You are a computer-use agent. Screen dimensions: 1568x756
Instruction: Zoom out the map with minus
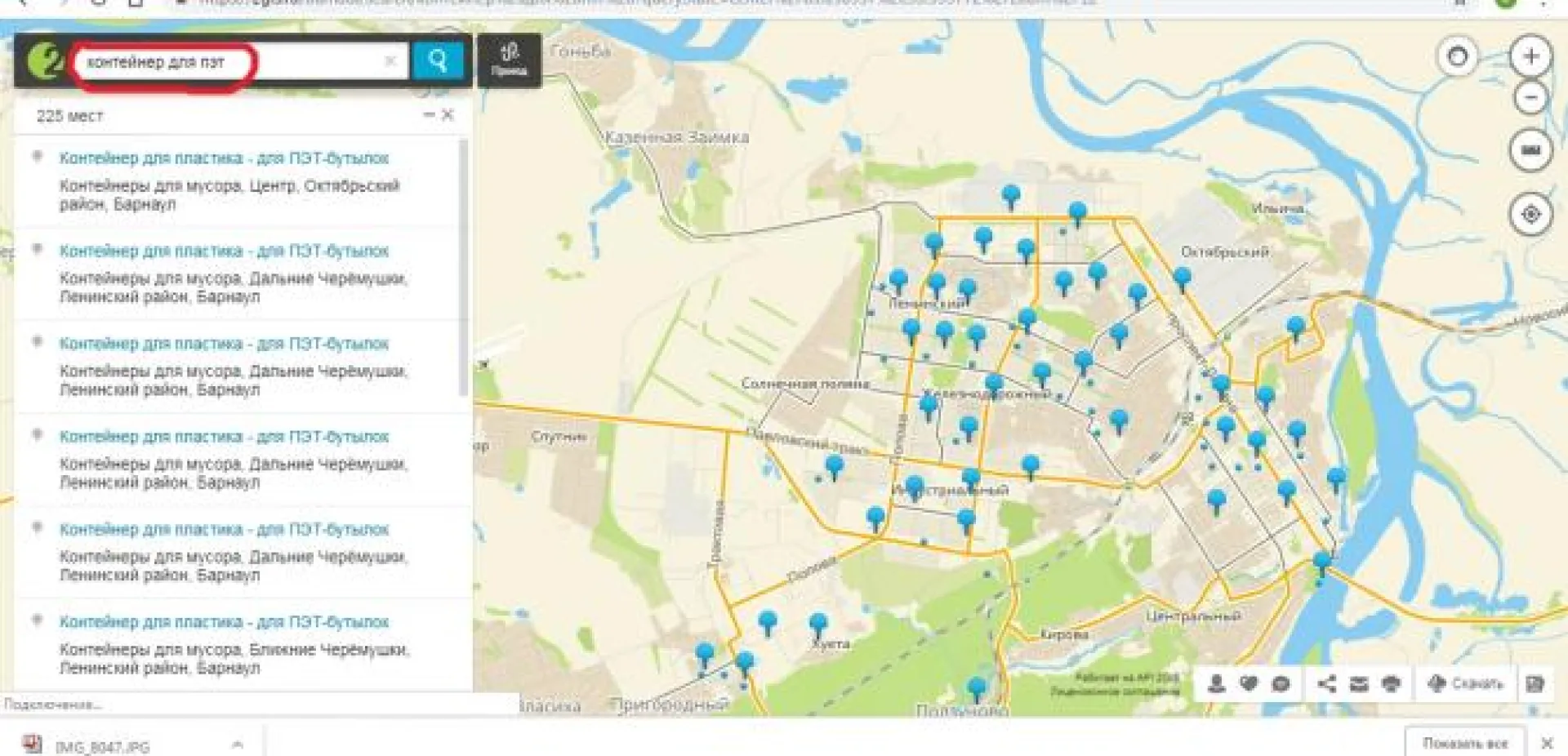click(1530, 99)
